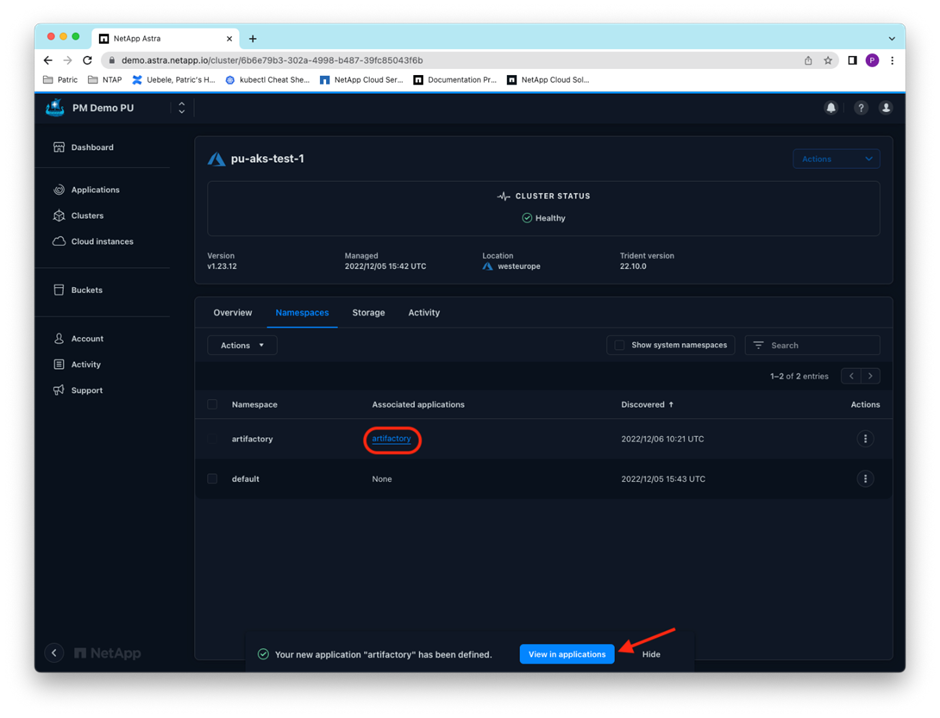Bookmark this page with the star icon
This screenshot has width=940, height=718.
[828, 61]
